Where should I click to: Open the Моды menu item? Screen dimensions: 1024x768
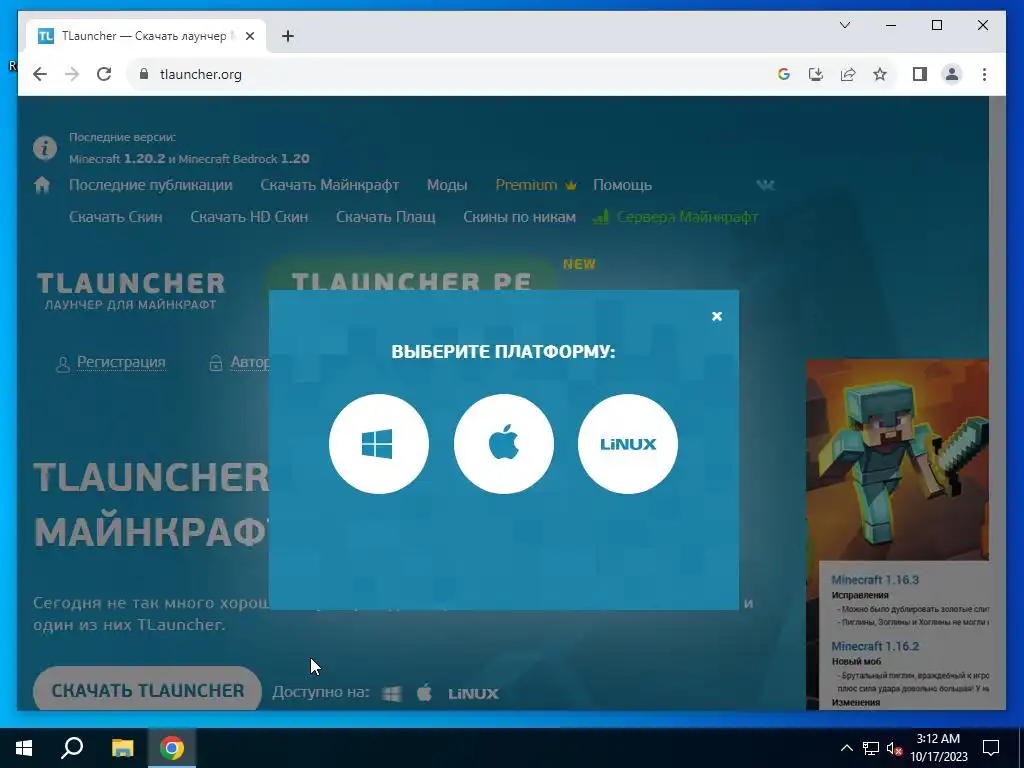click(x=447, y=185)
